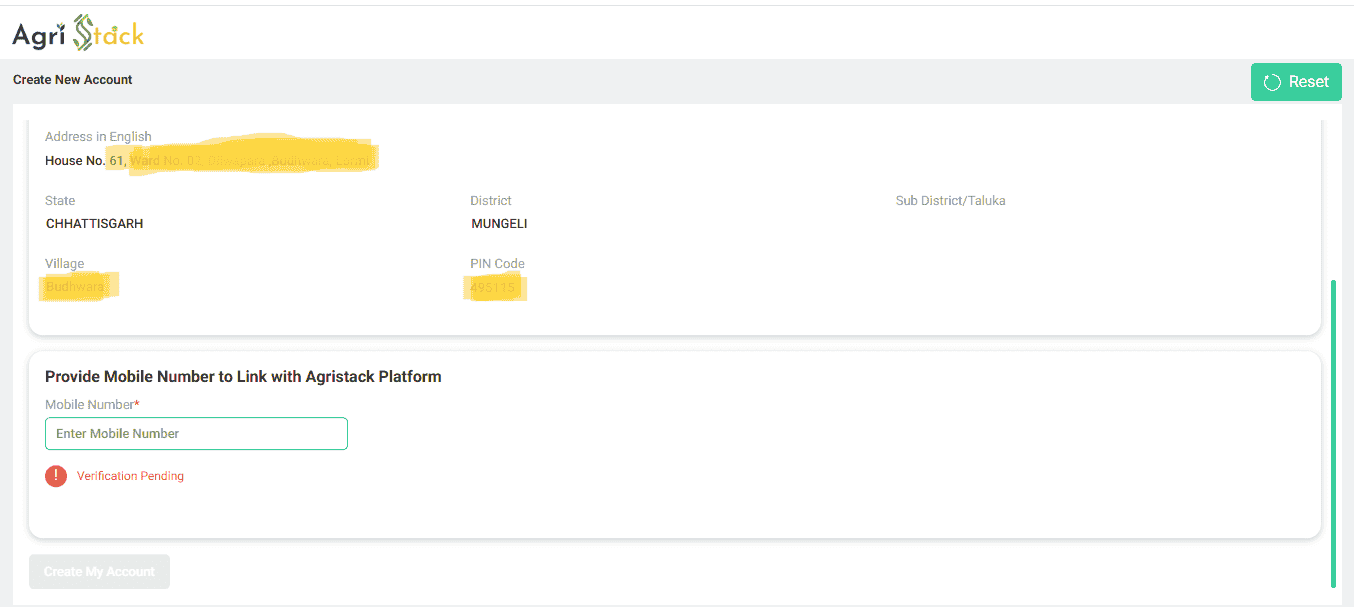Click the highlighted PIN Code value
The image size is (1354, 607).
[494, 288]
